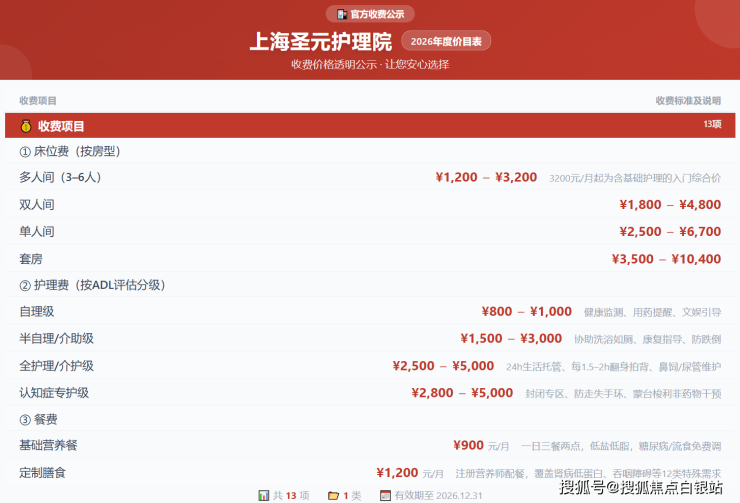Click note starting with 注册营养师配餐
740x503 pixels.
(588, 473)
